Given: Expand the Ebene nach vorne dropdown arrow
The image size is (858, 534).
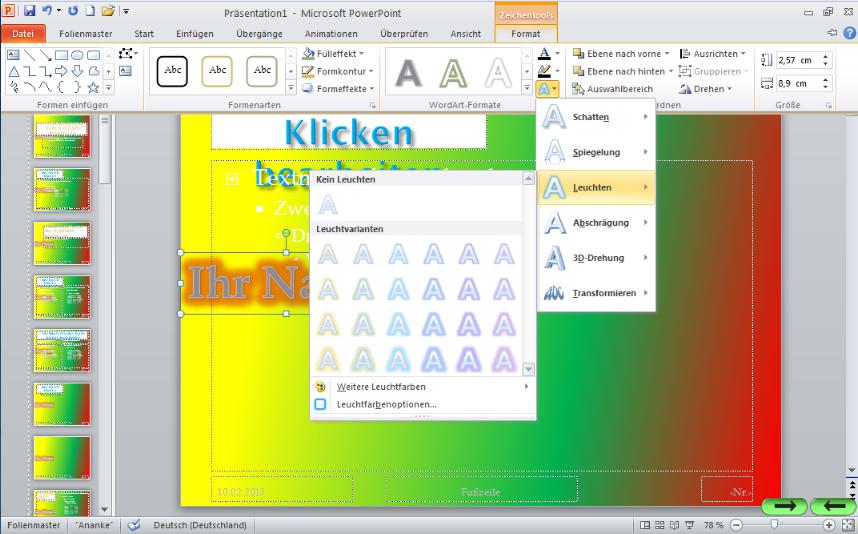Looking at the screenshot, I should 670,54.
